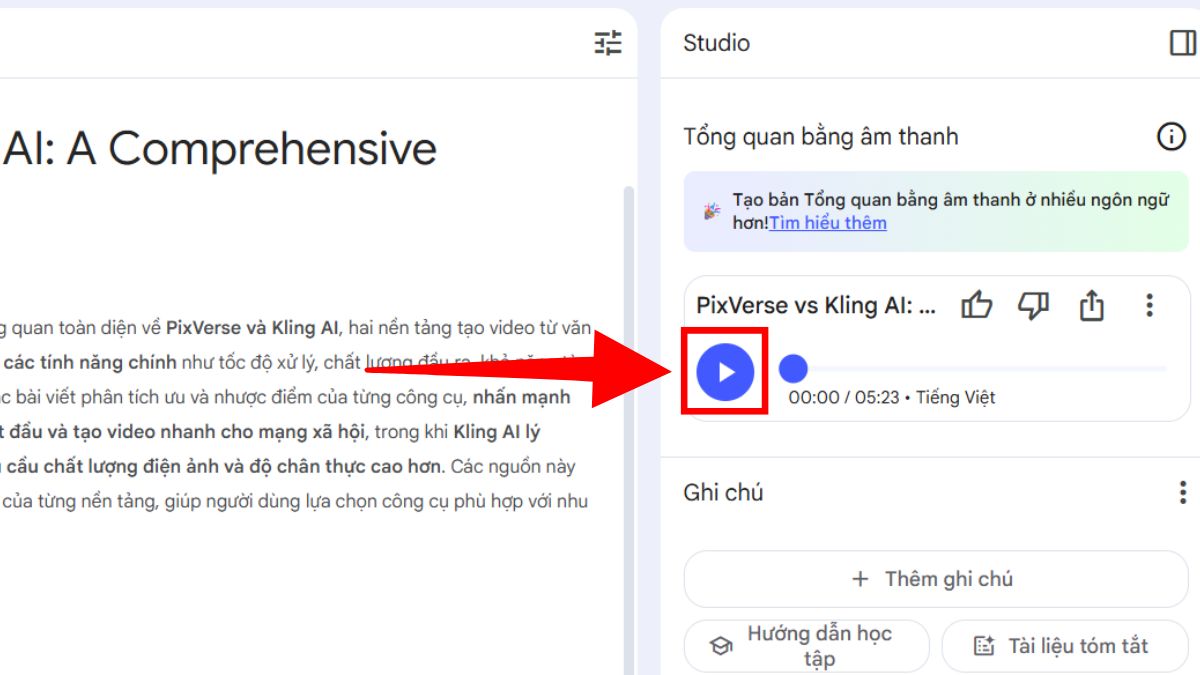Click the audio progress slider handle
This screenshot has width=1200, height=675.
point(793,369)
